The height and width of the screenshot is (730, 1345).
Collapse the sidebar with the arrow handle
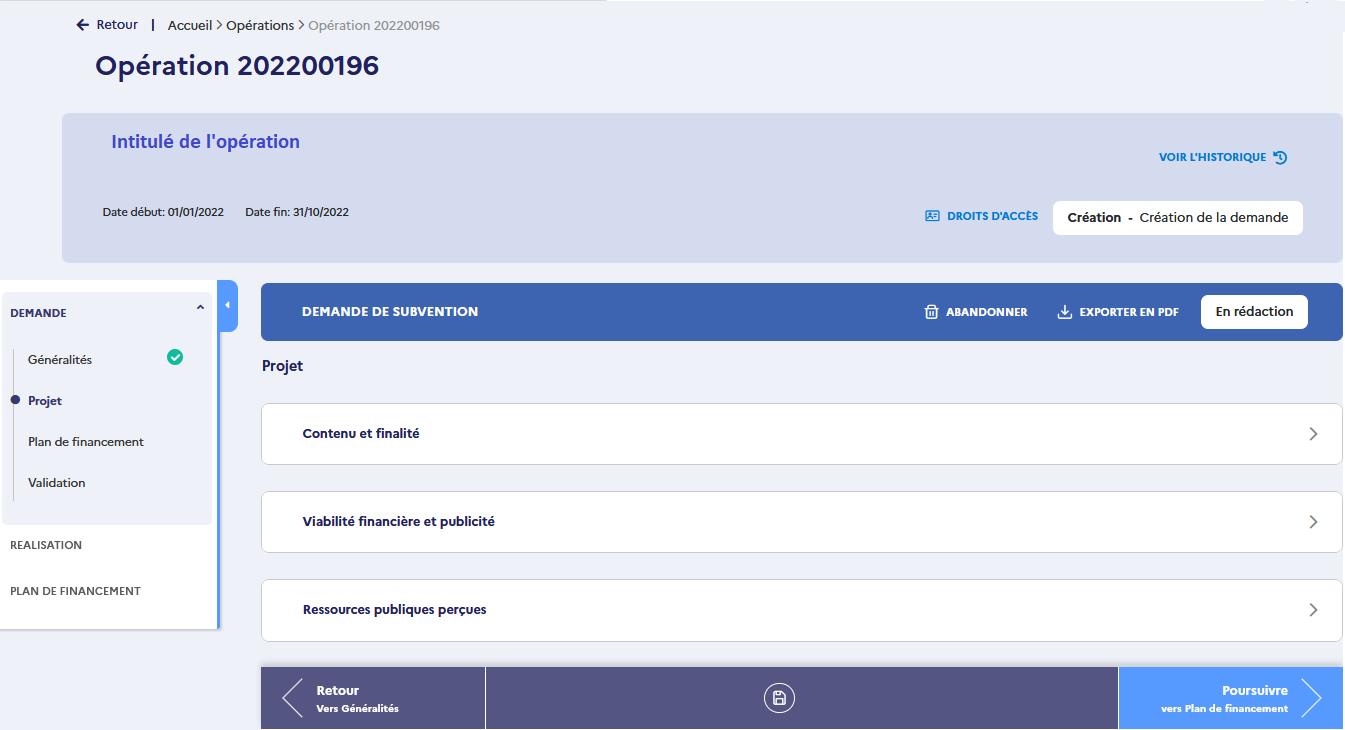click(228, 305)
